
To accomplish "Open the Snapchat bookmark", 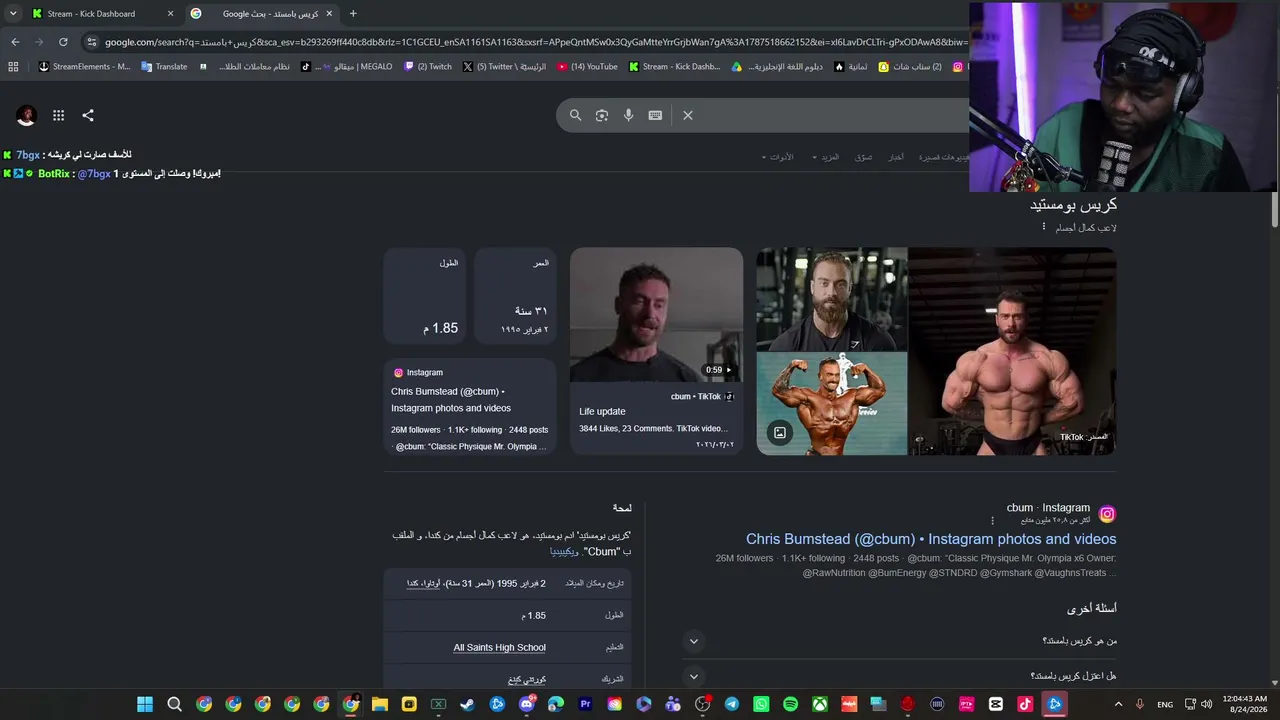I will point(910,67).
